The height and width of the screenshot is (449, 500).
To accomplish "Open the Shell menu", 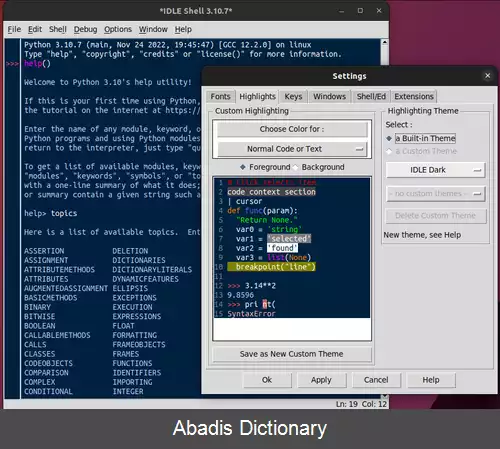I will click(58, 29).
